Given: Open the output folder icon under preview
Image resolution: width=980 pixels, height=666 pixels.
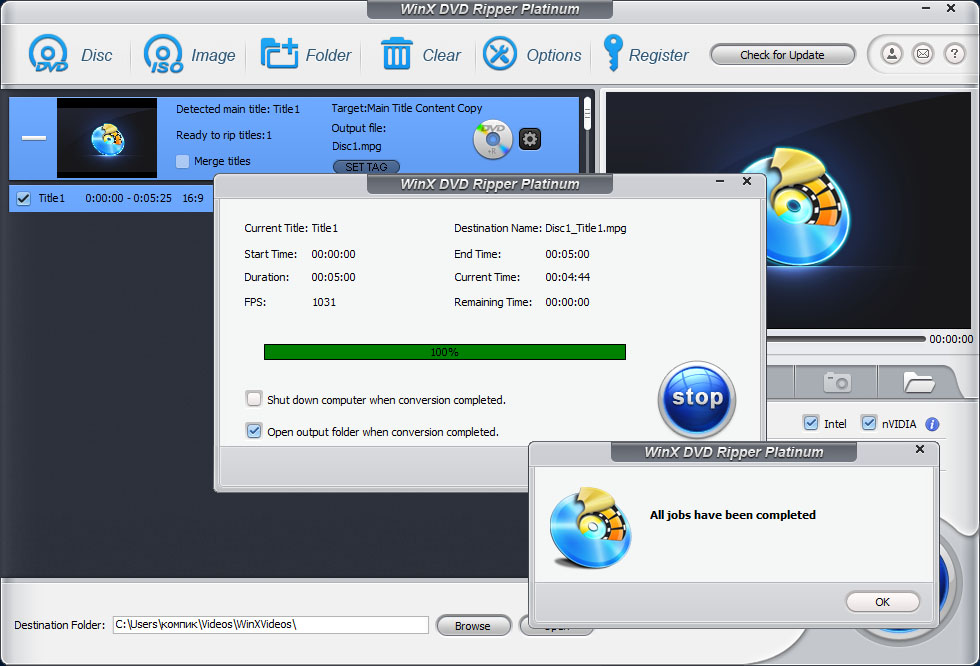Looking at the screenshot, I should coord(918,382).
